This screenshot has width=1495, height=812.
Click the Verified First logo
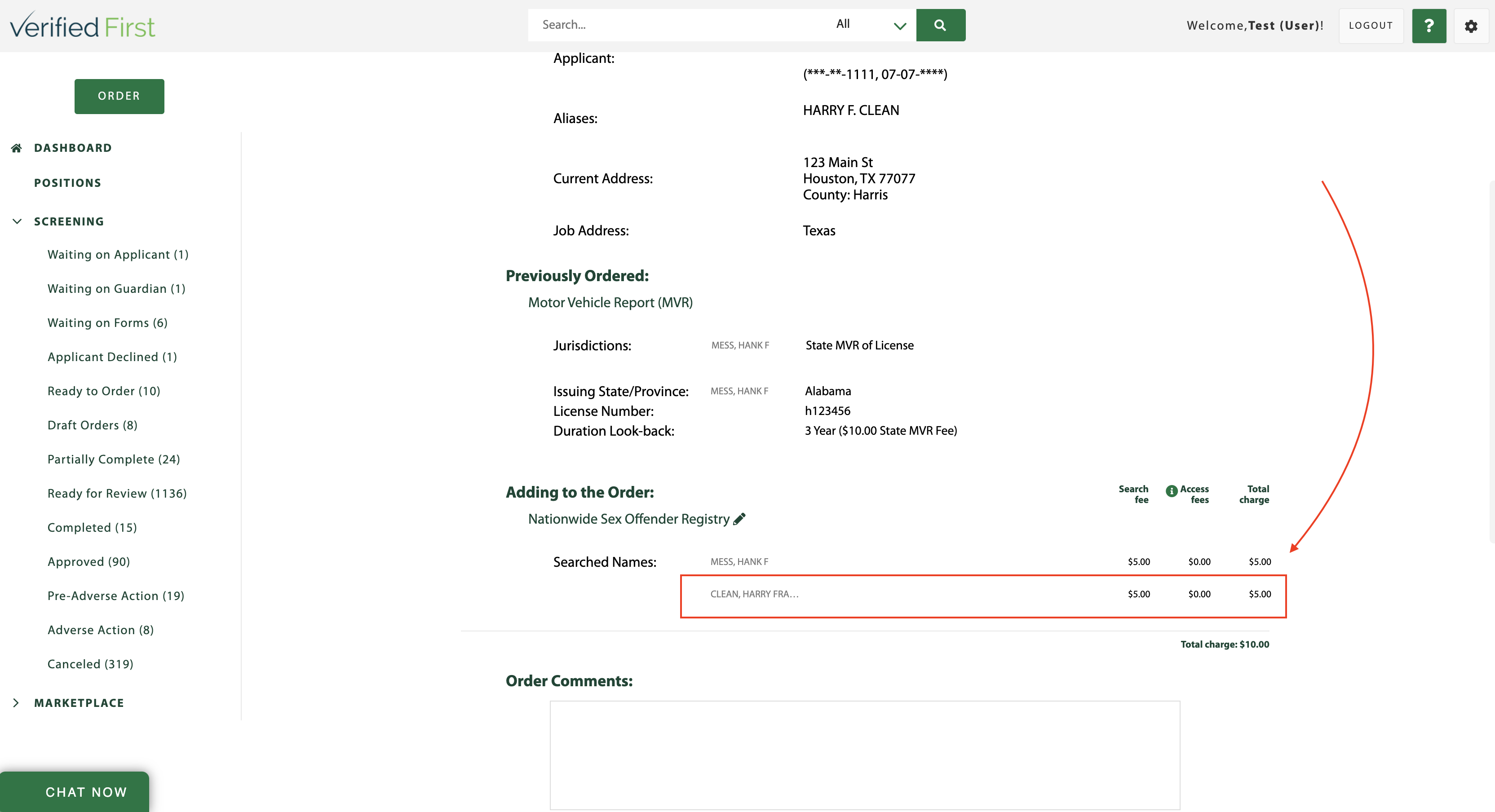pos(82,26)
